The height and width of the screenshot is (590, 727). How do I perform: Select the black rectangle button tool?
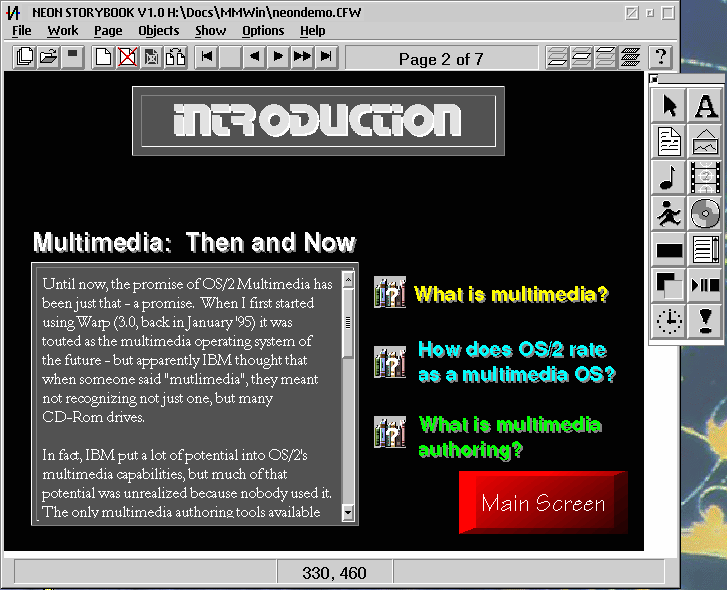668,249
